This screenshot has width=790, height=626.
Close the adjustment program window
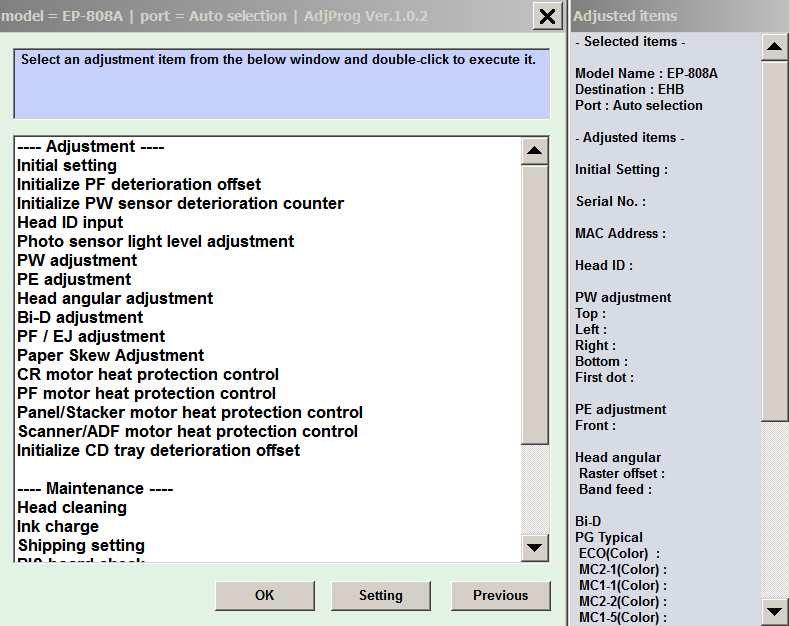pos(547,16)
